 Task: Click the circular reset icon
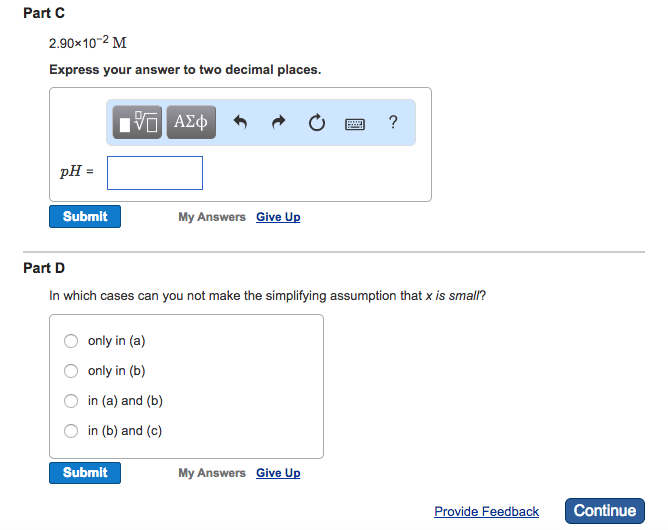tap(317, 123)
